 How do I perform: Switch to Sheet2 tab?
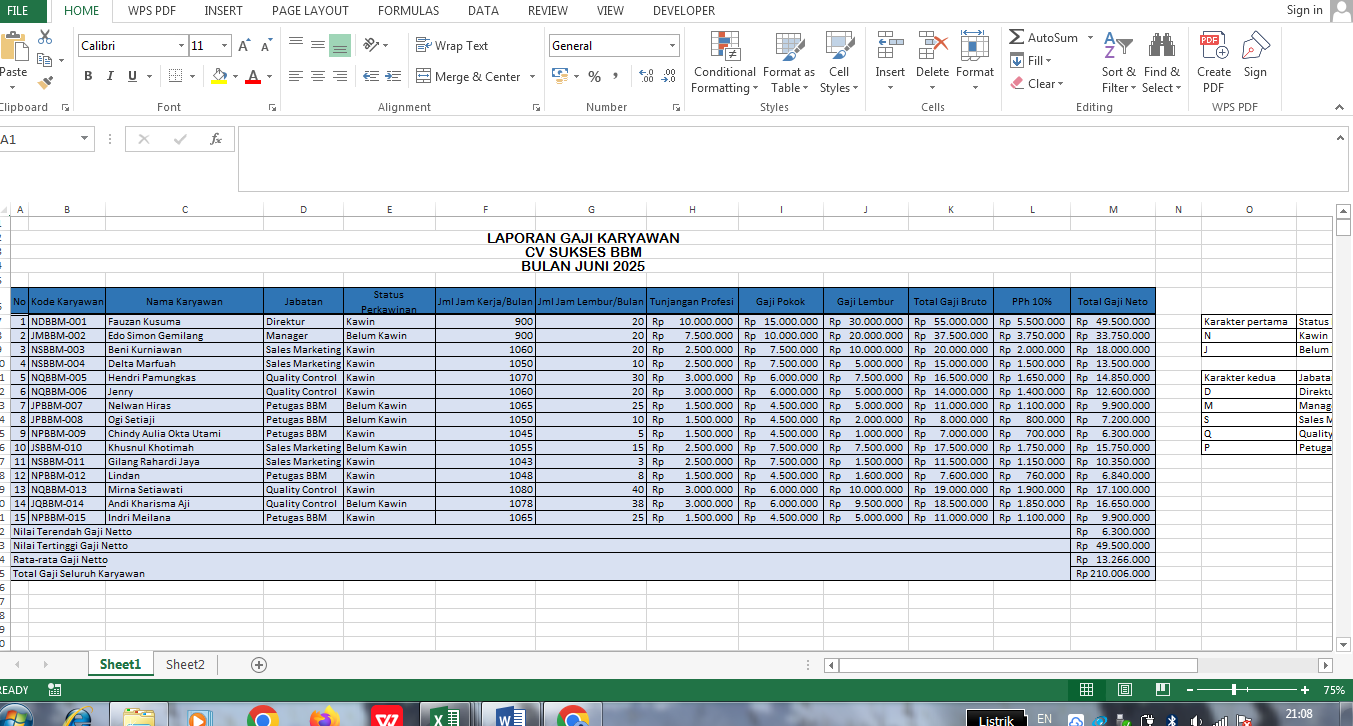185,664
